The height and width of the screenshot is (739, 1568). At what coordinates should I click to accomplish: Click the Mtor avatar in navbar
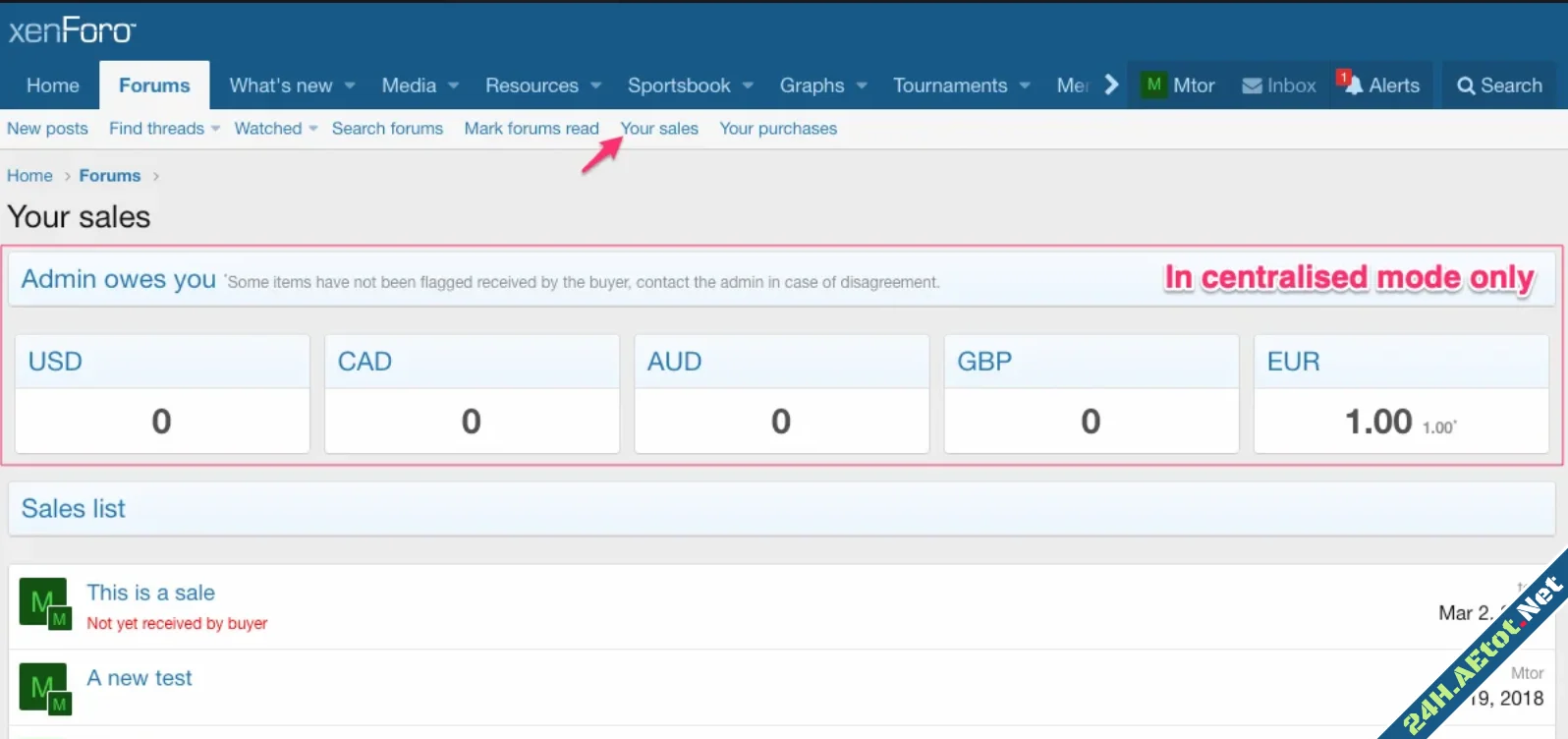pyautogui.click(x=1154, y=85)
